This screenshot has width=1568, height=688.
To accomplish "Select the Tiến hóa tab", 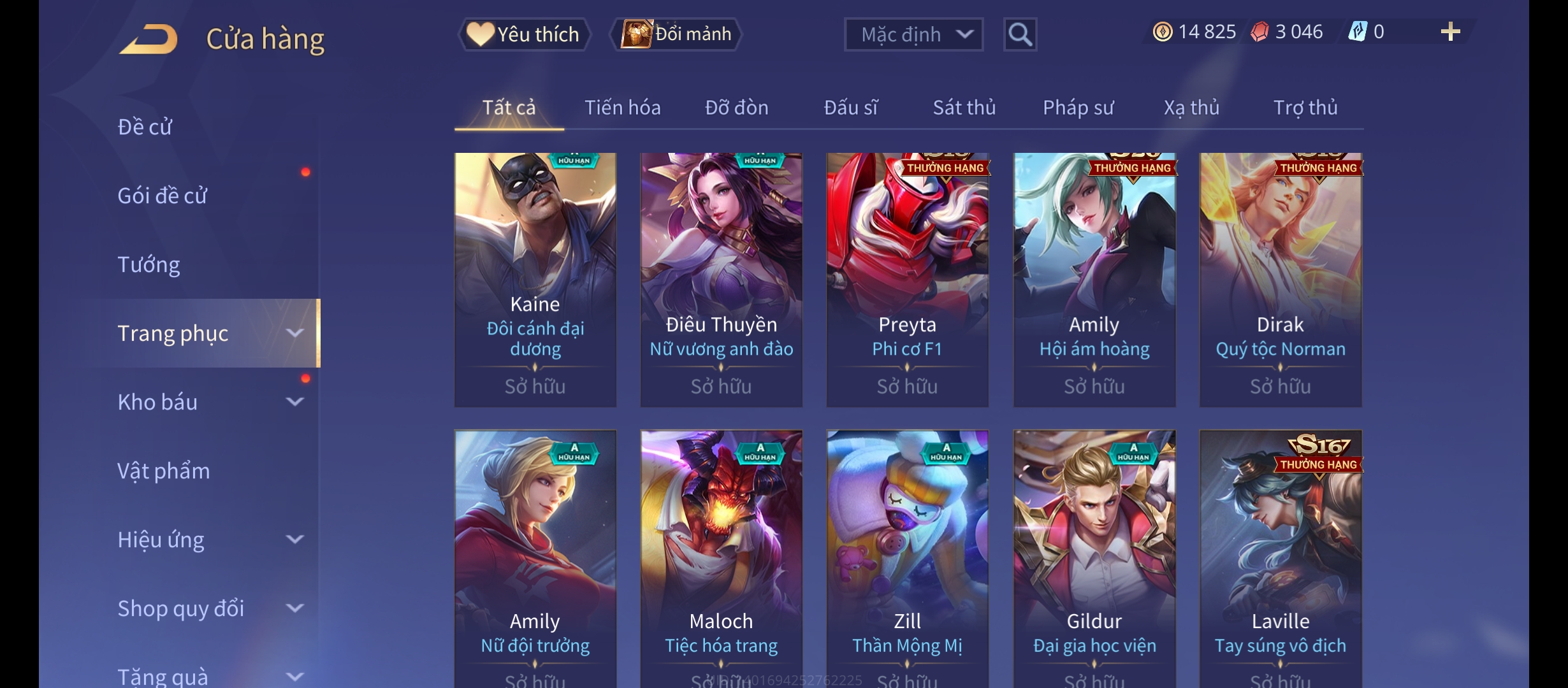I will (x=623, y=108).
